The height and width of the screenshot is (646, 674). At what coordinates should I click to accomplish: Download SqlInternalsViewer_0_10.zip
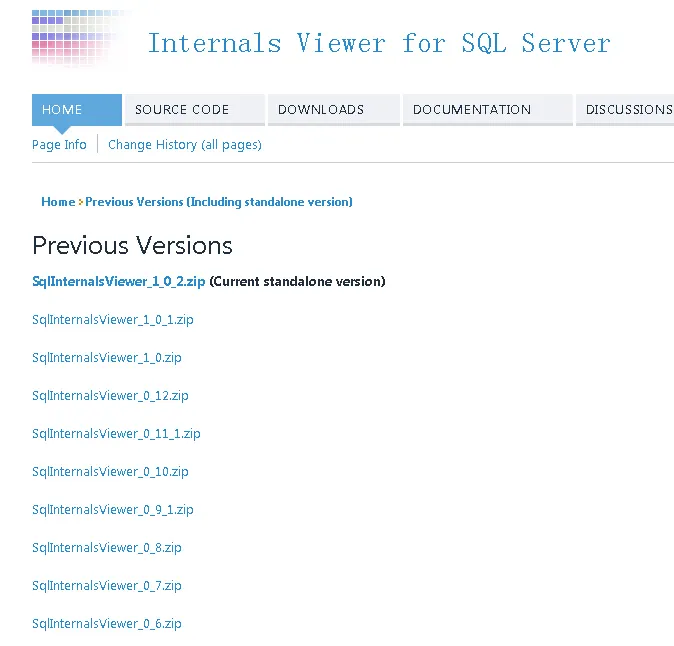(x=110, y=471)
